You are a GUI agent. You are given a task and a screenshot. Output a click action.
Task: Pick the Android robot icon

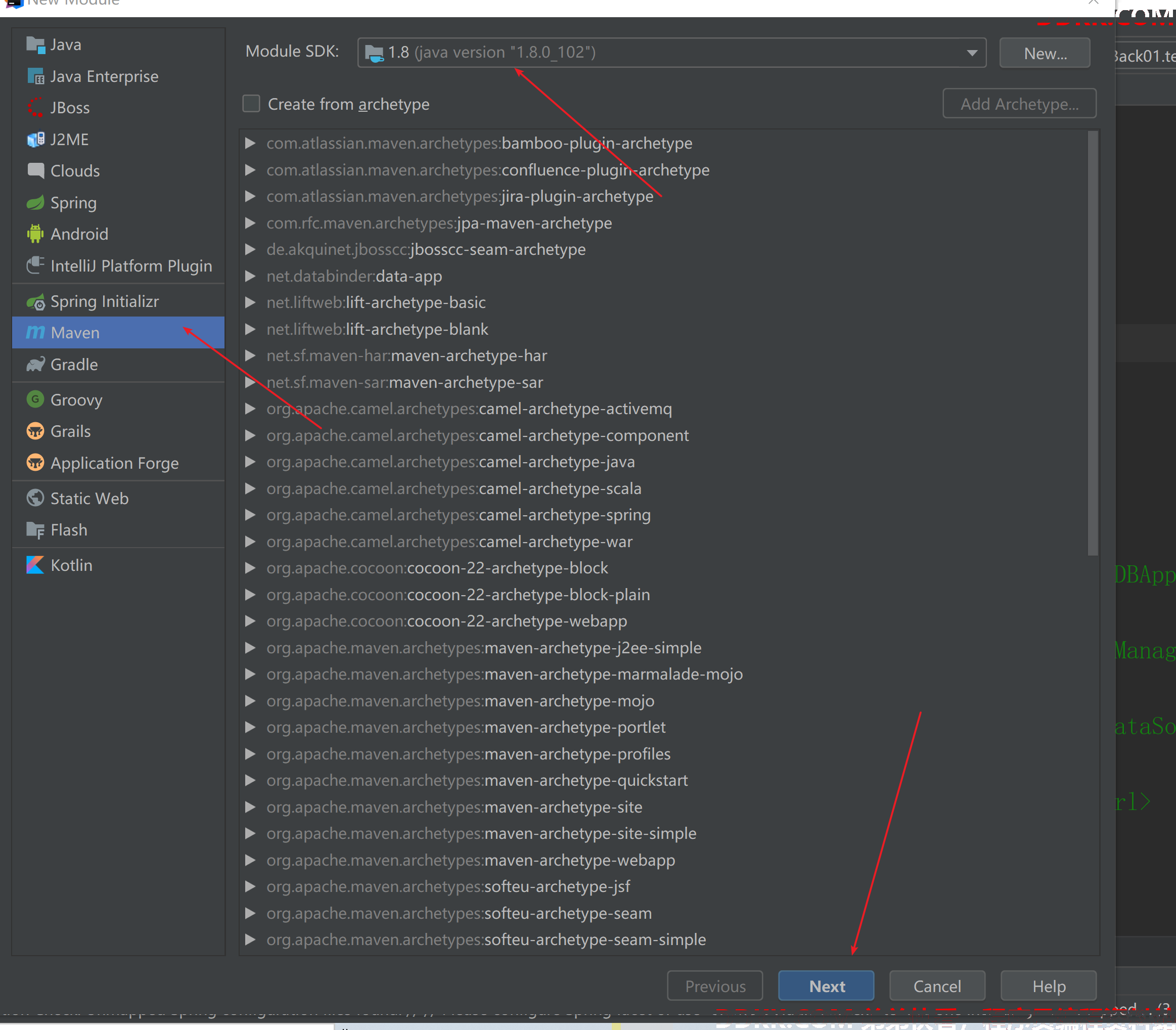click(x=35, y=234)
